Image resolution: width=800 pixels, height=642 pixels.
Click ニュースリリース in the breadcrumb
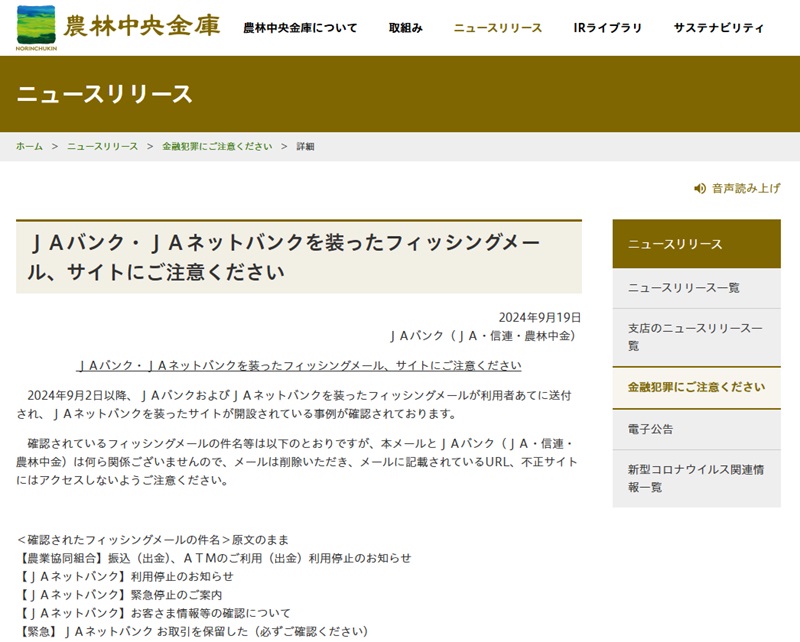click(103, 146)
